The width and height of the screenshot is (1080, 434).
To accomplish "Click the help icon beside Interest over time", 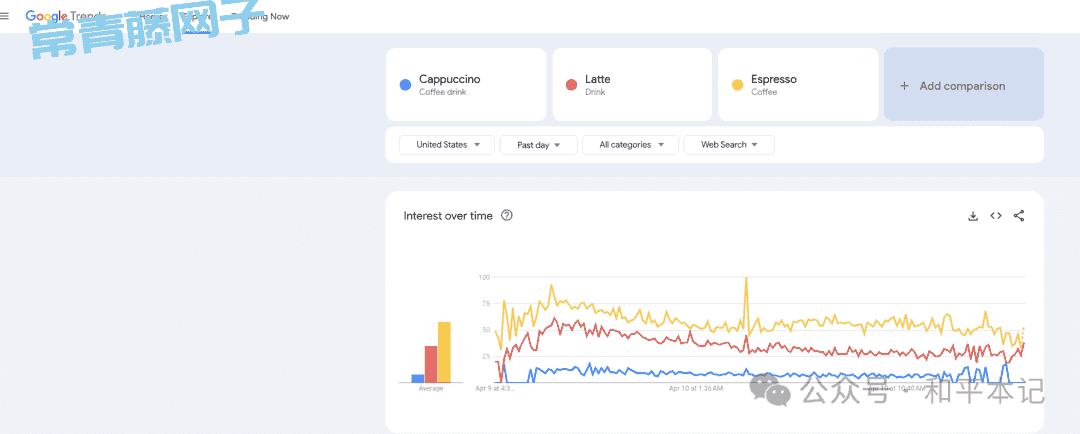I will [x=507, y=216].
